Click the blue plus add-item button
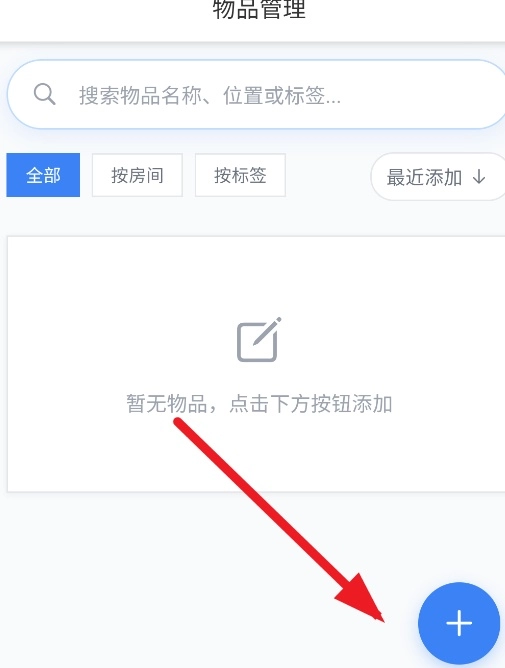This screenshot has width=505, height=668. tap(459, 623)
